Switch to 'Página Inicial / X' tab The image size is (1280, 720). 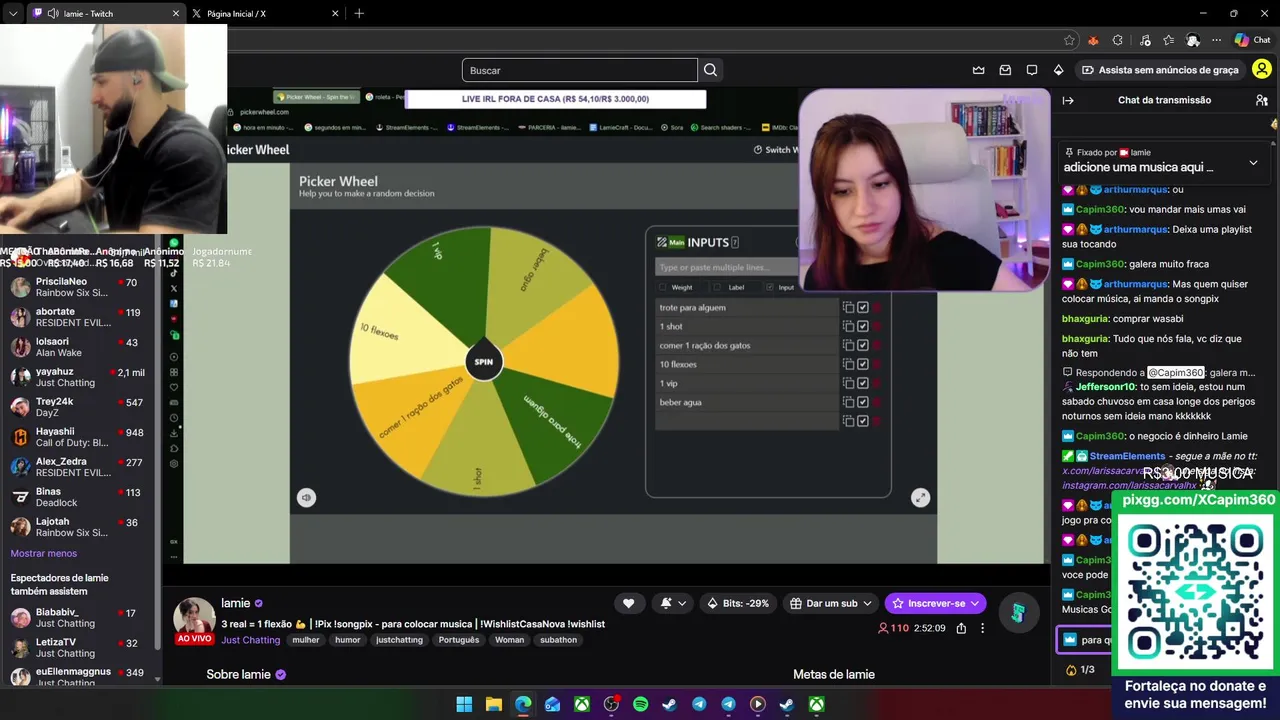265,13
